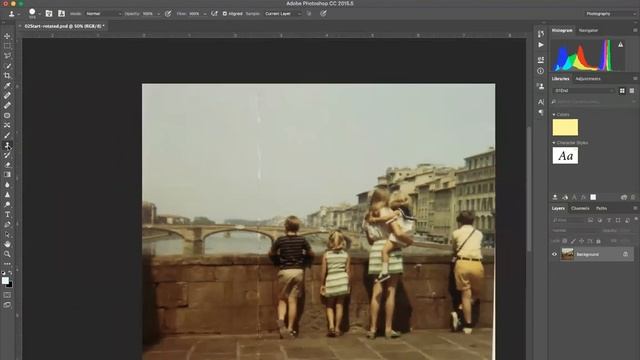
Task: Open the brush preset picker dropdown
Action: [39, 13]
